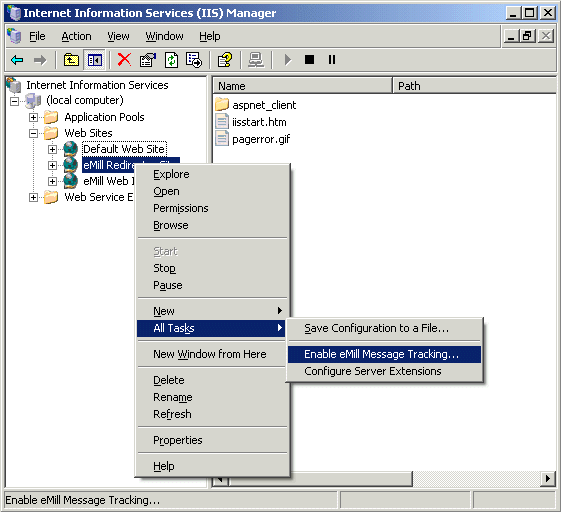Click the Application Pools folder icon

coord(51,117)
